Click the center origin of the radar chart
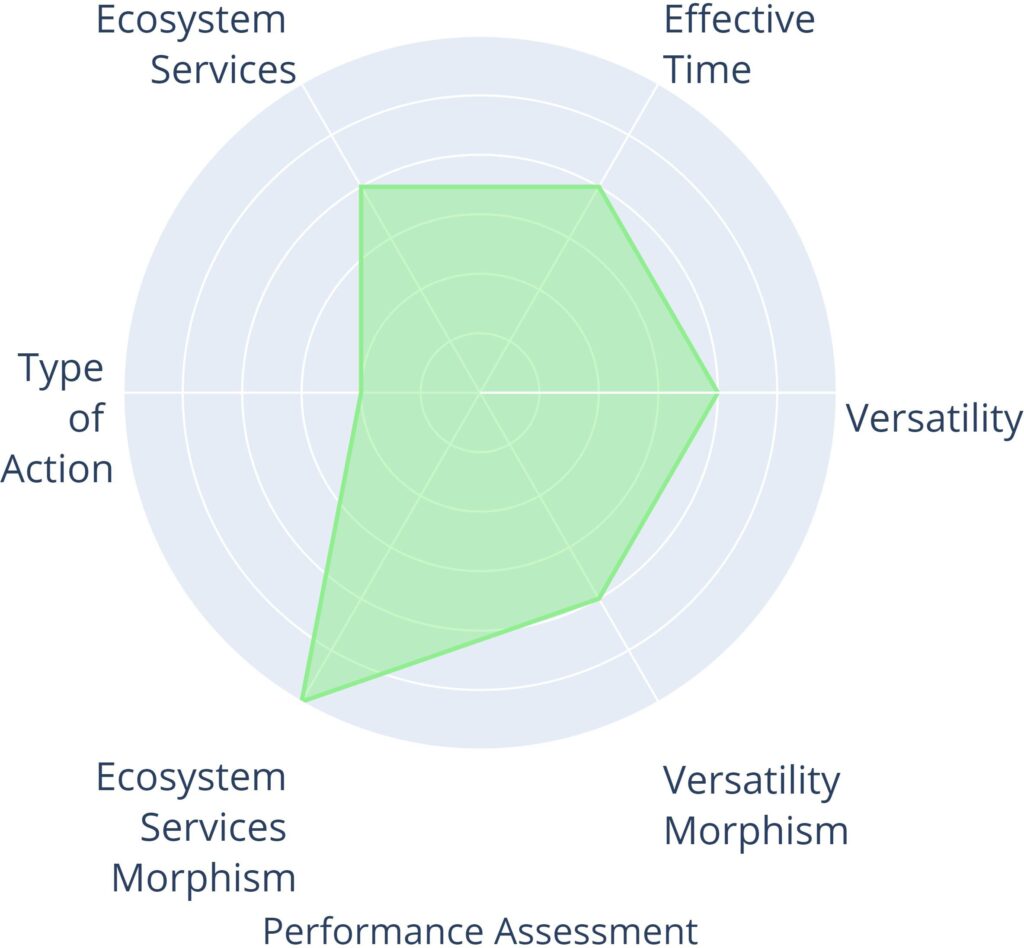 (480, 392)
